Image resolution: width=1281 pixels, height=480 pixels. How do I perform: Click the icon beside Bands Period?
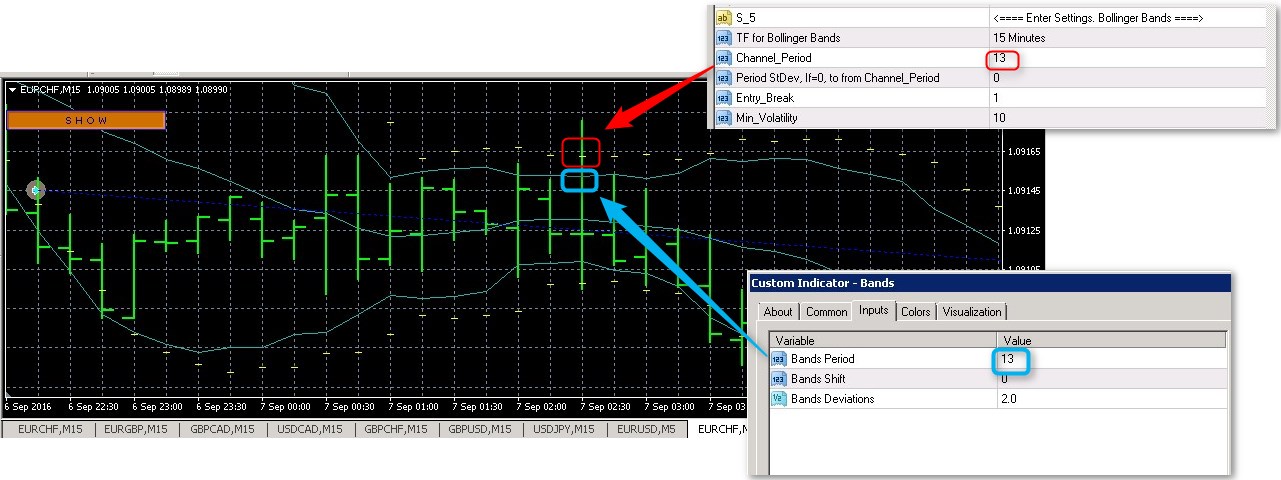779,359
